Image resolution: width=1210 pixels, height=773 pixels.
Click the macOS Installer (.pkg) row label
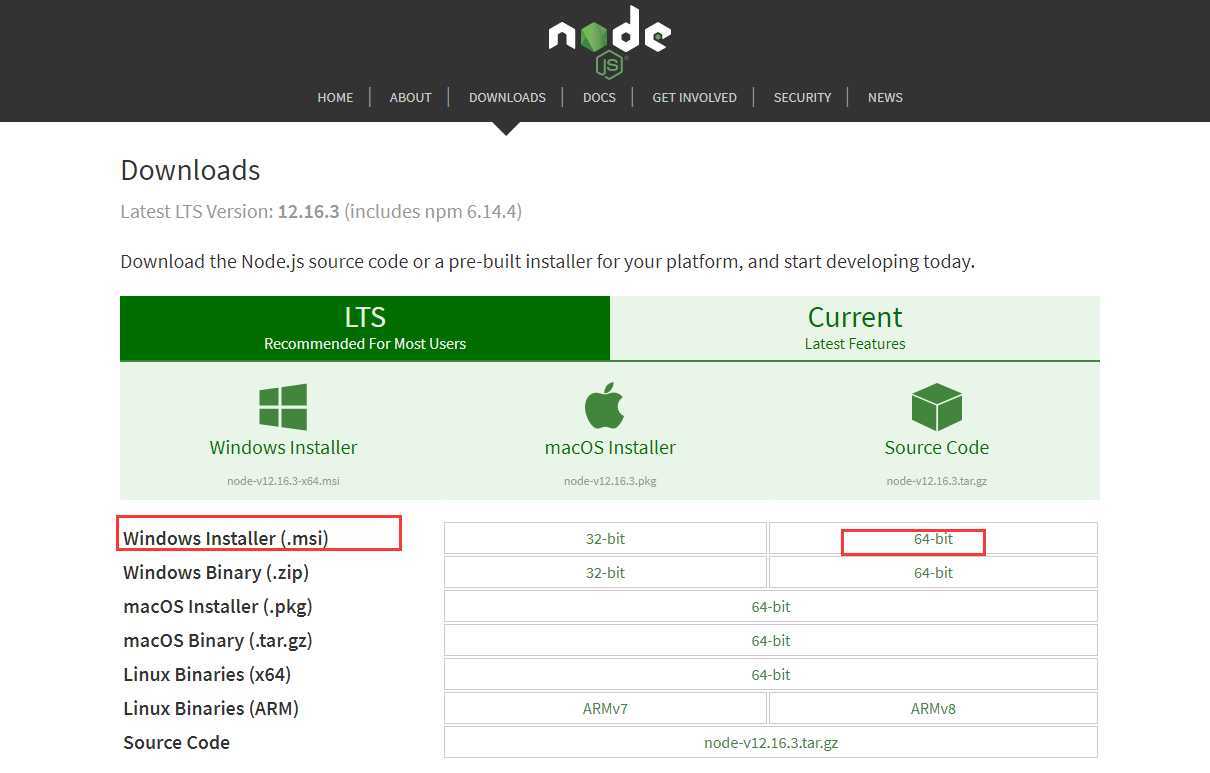(218, 606)
